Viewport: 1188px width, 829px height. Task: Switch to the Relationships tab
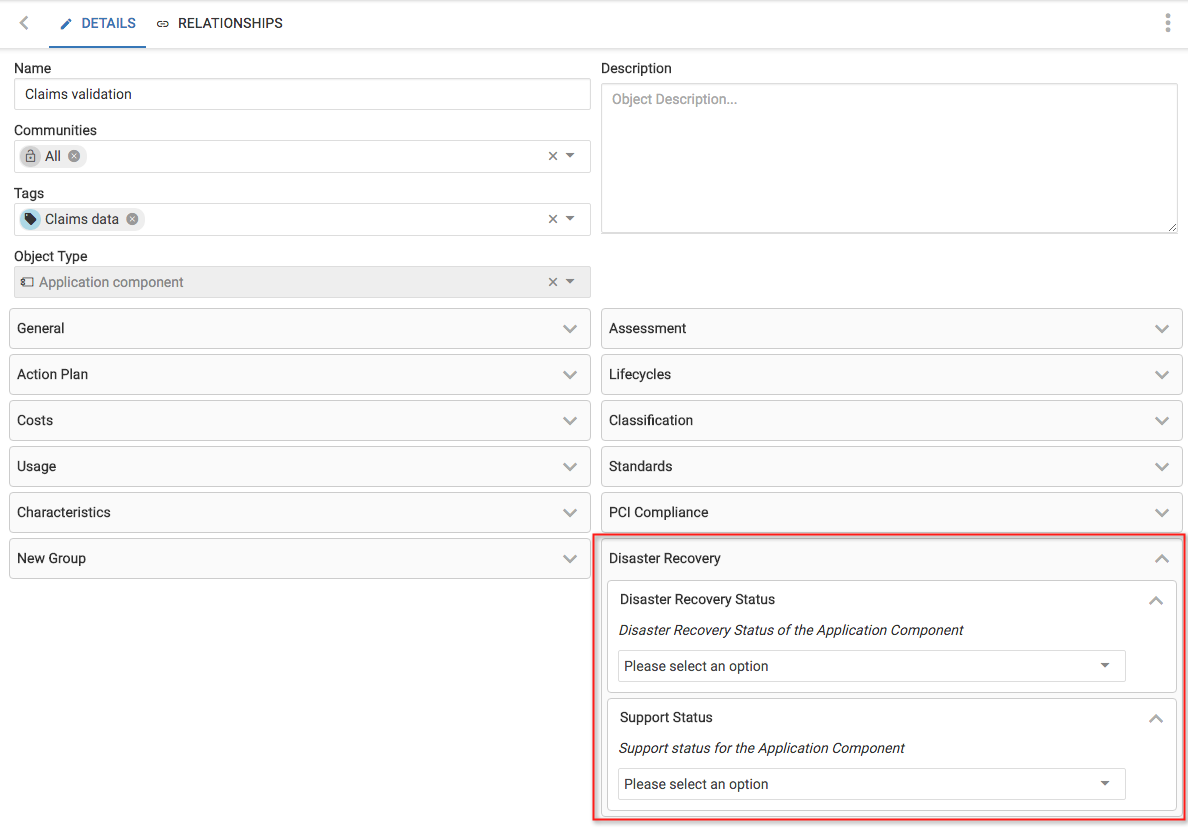[220, 23]
